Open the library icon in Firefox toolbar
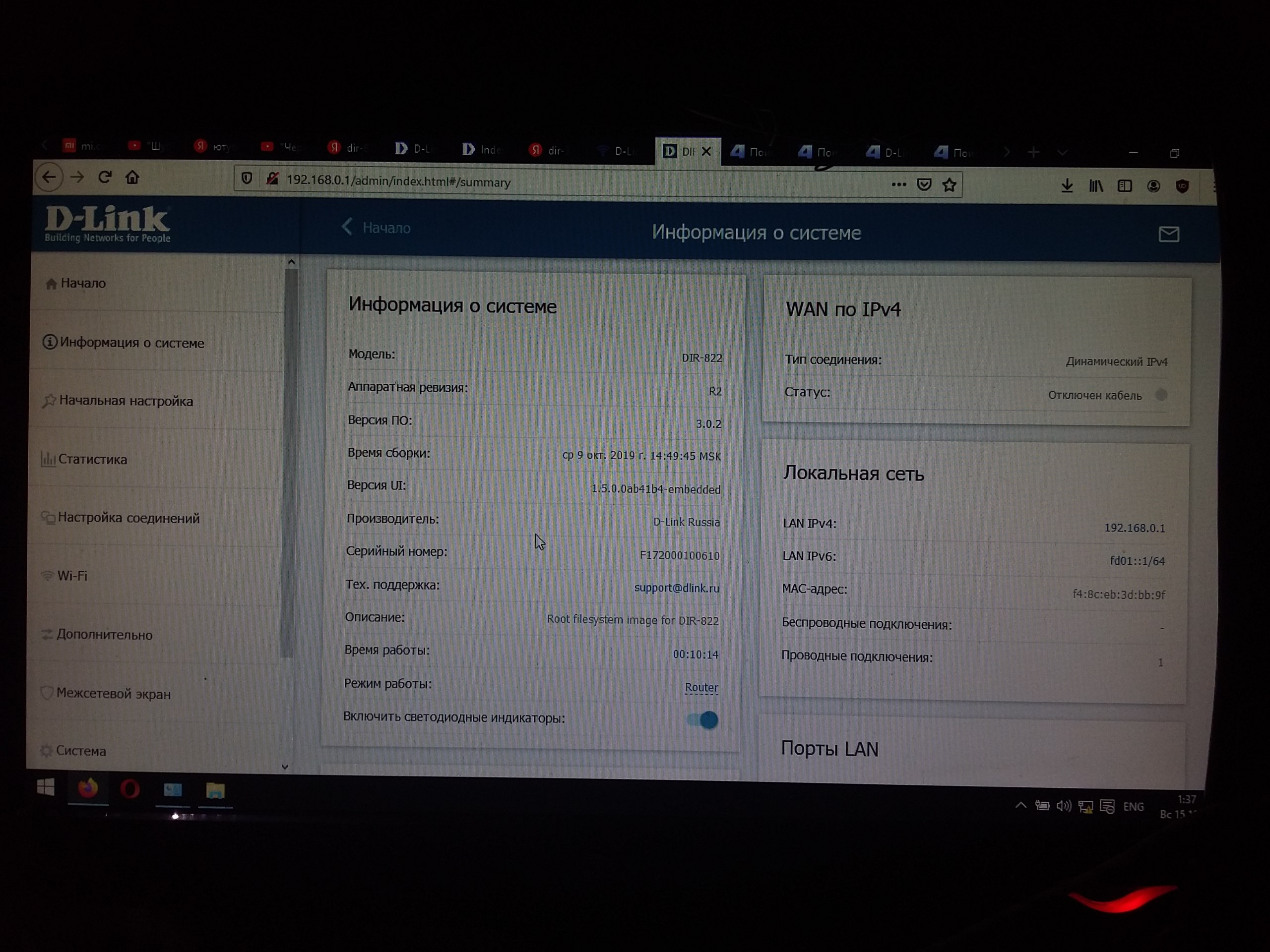1270x952 pixels. pyautogui.click(x=1096, y=186)
